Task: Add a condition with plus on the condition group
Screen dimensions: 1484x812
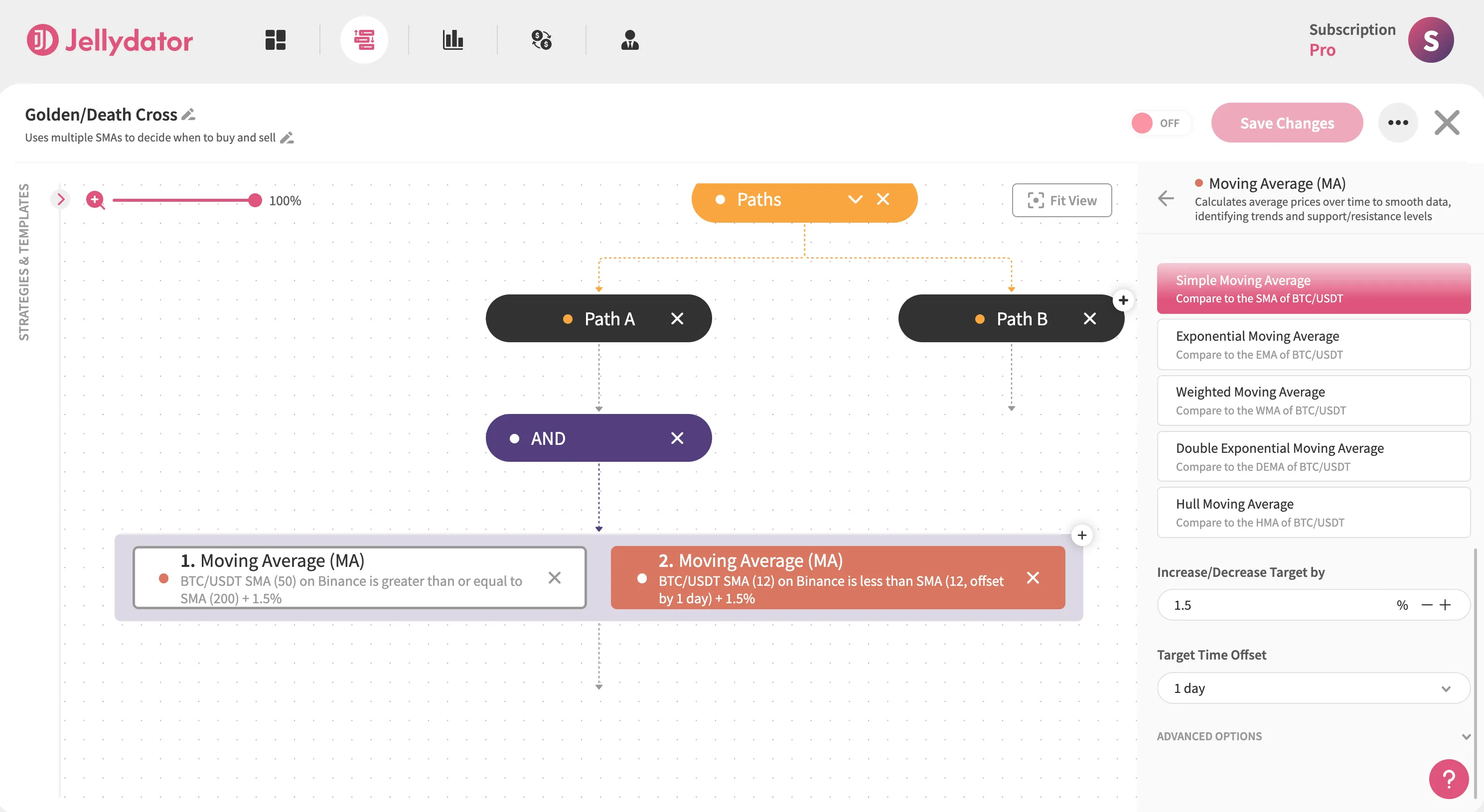Action: 1082,536
